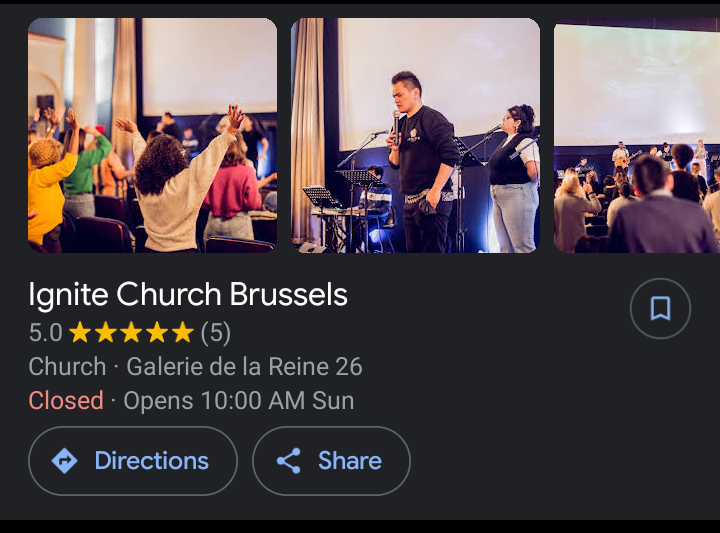
Task: Click the 5.0 rating score
Action: point(45,332)
